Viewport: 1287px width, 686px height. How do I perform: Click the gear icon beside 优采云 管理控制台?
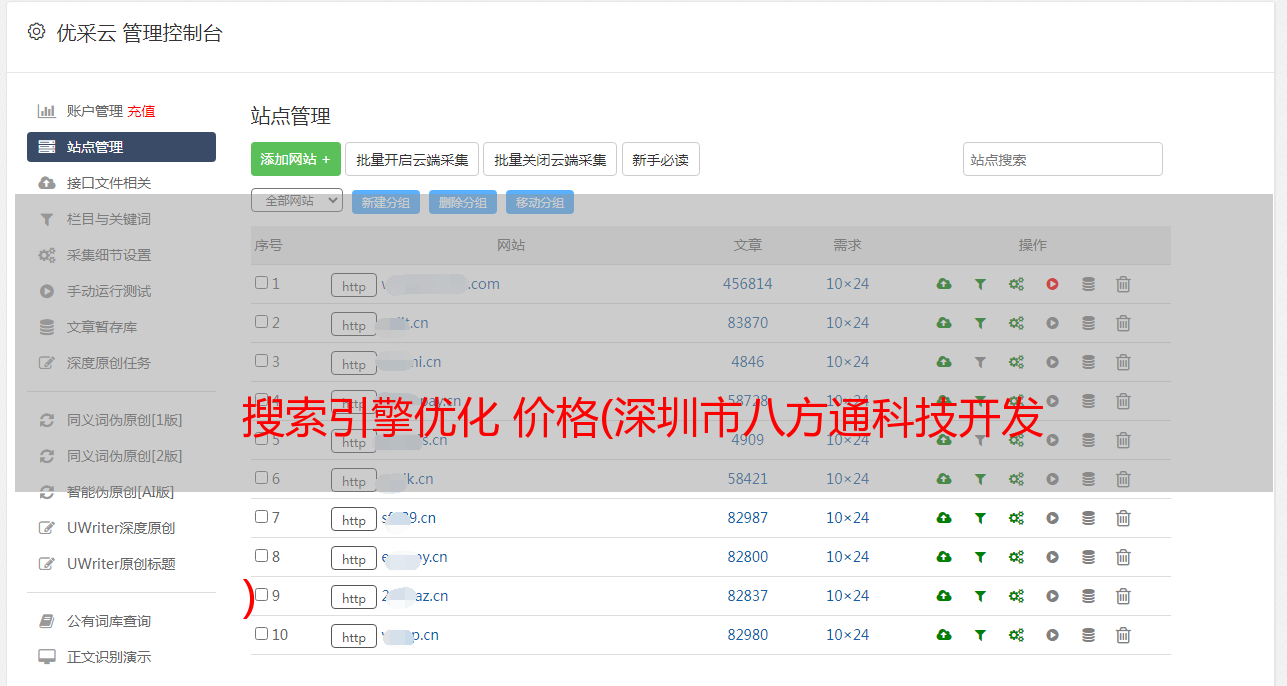coord(37,32)
